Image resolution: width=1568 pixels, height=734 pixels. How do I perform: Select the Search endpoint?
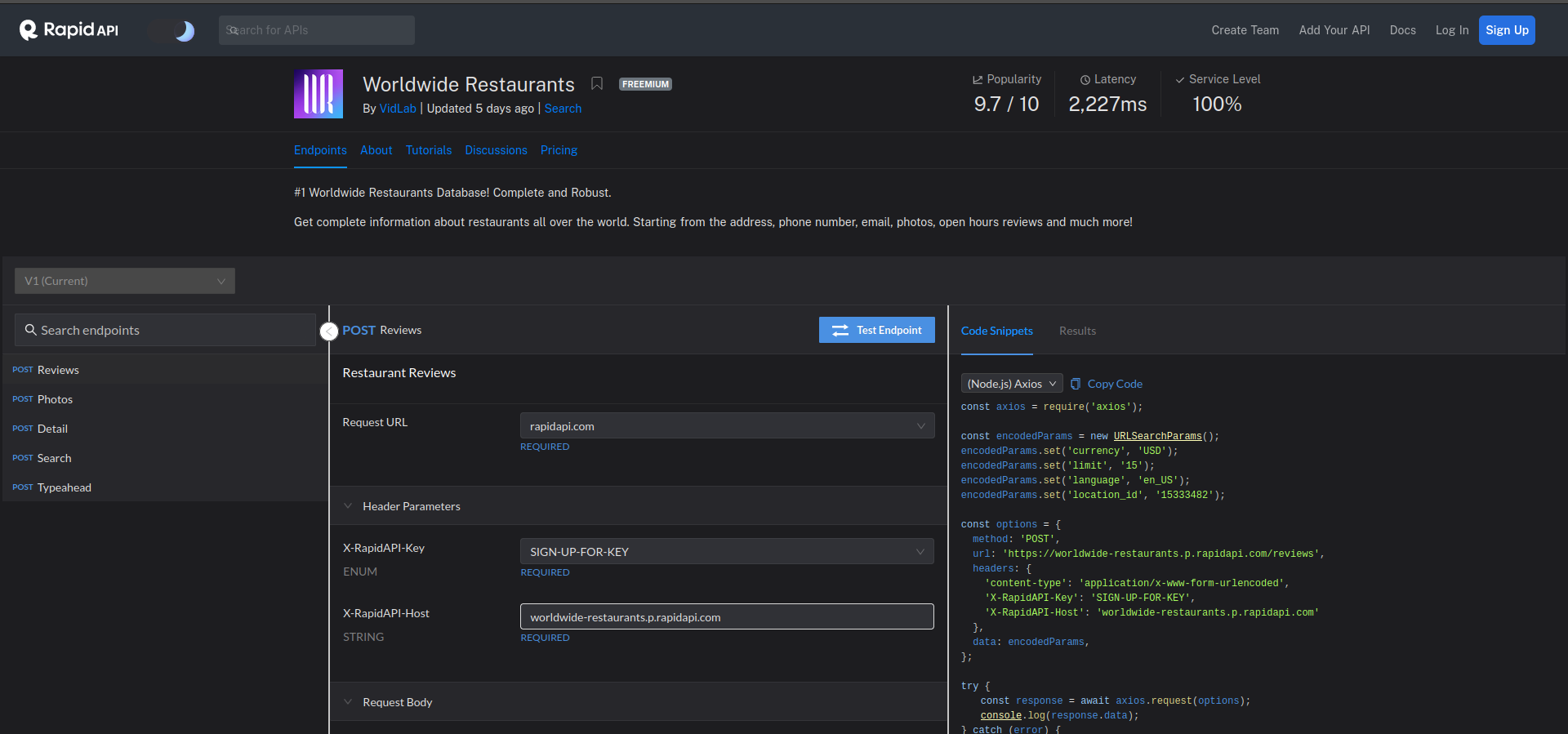point(165,458)
